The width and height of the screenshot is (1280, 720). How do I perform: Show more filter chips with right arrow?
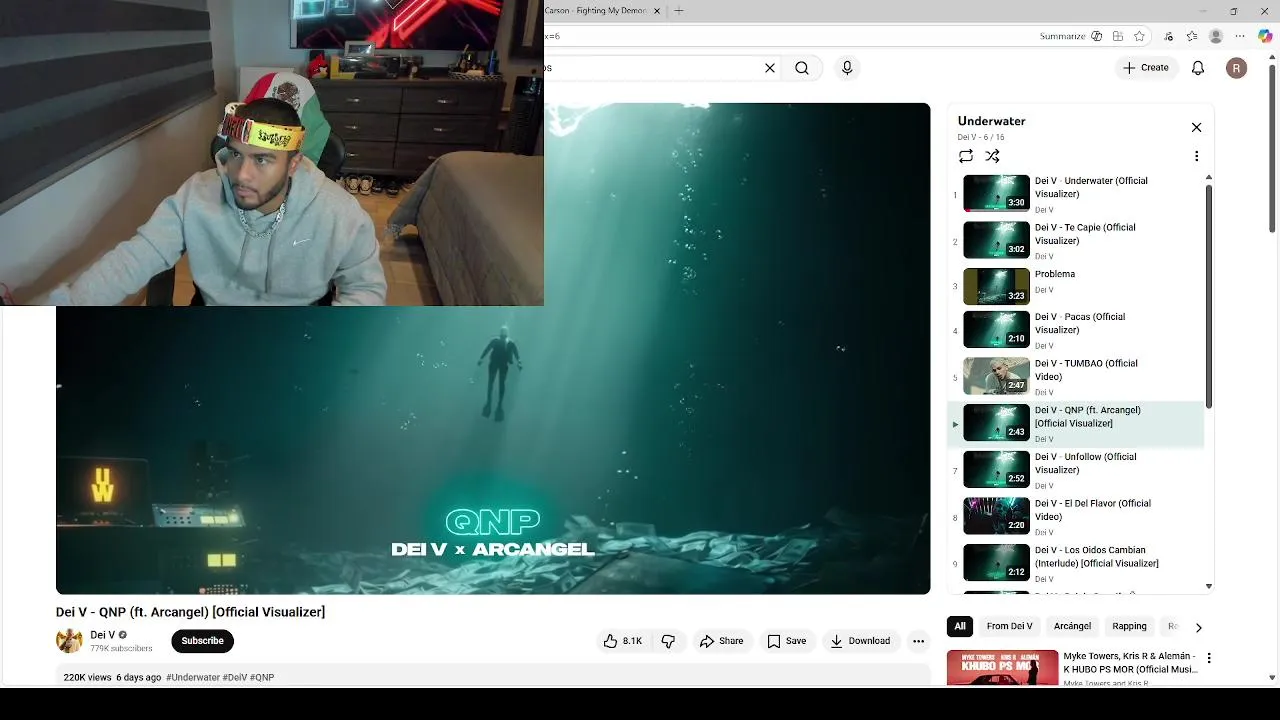(1198, 627)
